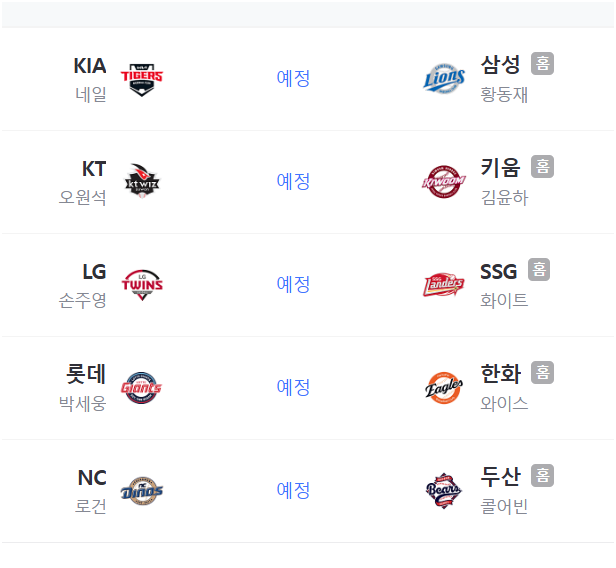Select the Kiwoom Heroes logo
This screenshot has width=616, height=568.
(x=444, y=181)
